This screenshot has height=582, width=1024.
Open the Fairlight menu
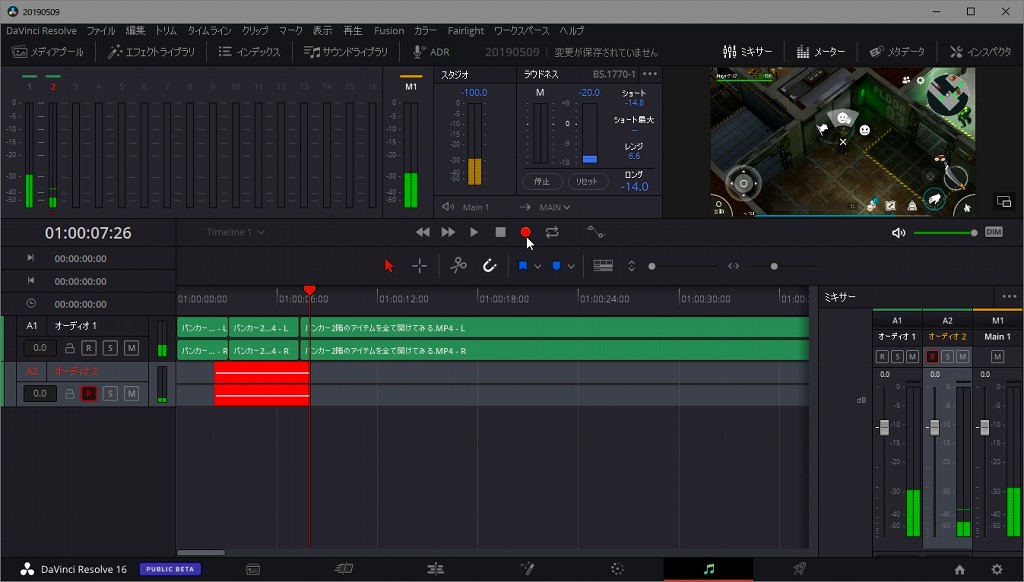[465, 31]
